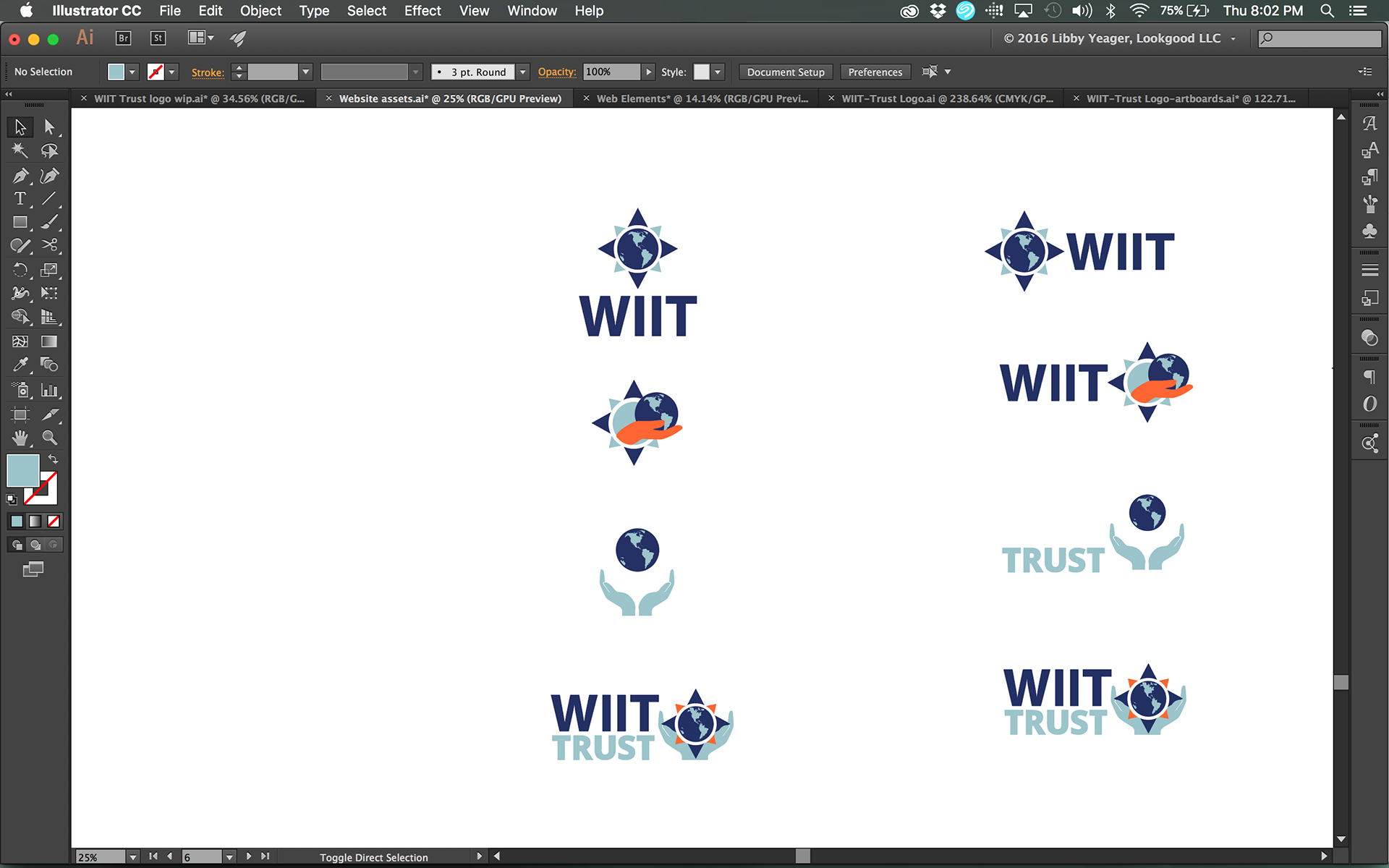Enable Draw Behind mode
The height and width of the screenshot is (868, 1389).
click(x=35, y=545)
